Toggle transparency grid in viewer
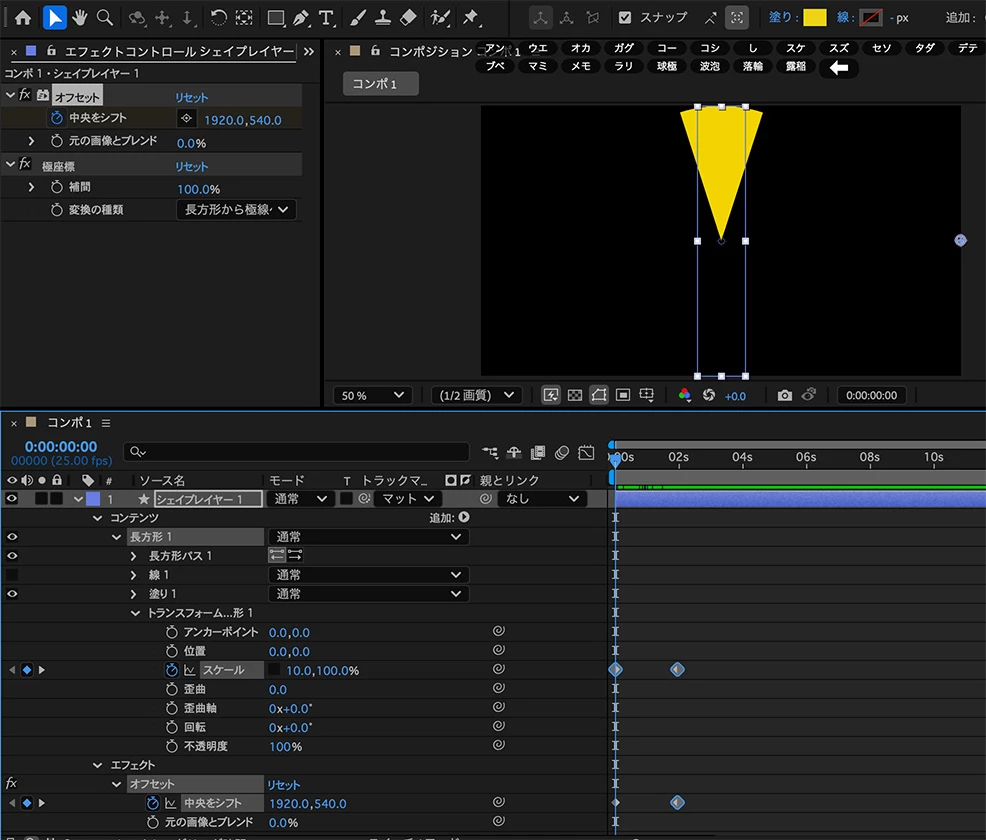 click(x=575, y=395)
